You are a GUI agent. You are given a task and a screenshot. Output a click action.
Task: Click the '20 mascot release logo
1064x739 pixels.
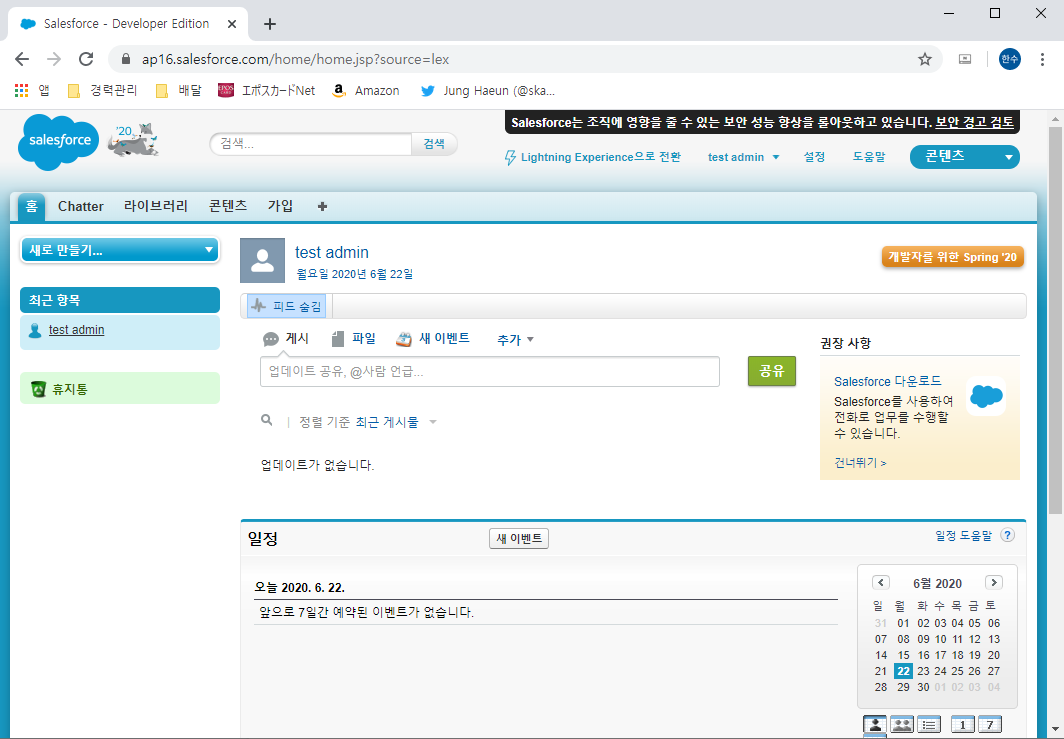point(134,140)
